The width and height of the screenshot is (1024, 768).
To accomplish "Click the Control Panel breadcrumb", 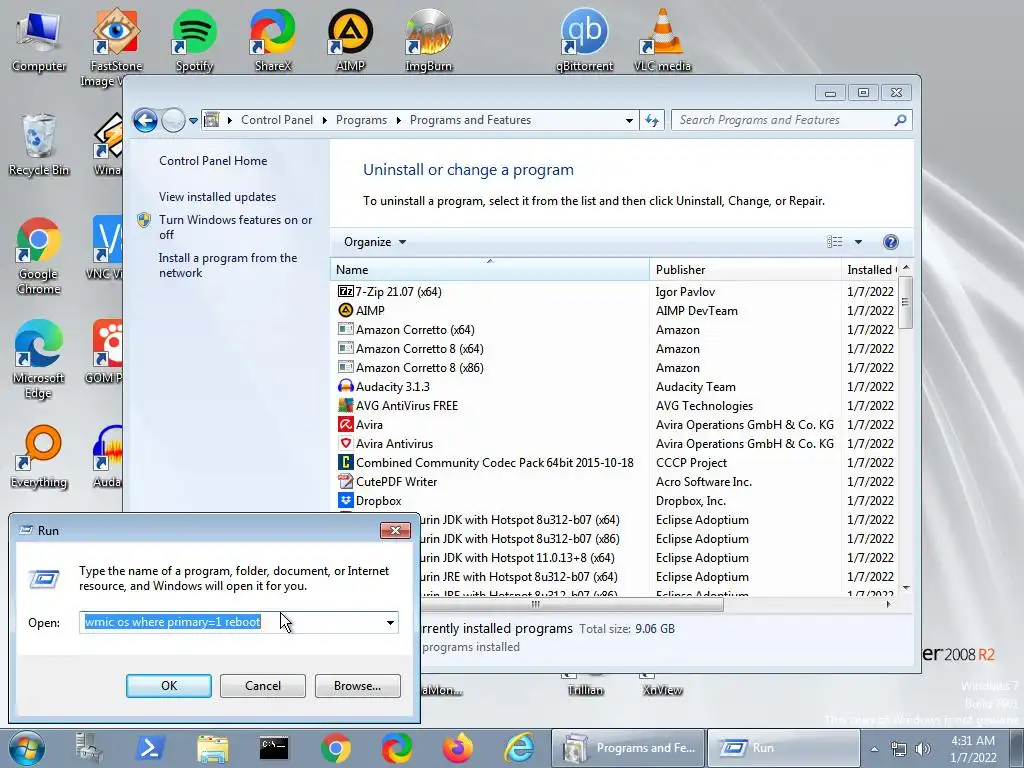I will pyautogui.click(x=277, y=120).
